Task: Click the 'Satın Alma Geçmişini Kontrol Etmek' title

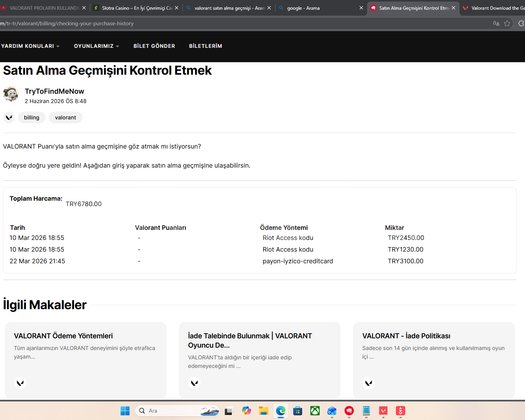Action: pos(107,71)
